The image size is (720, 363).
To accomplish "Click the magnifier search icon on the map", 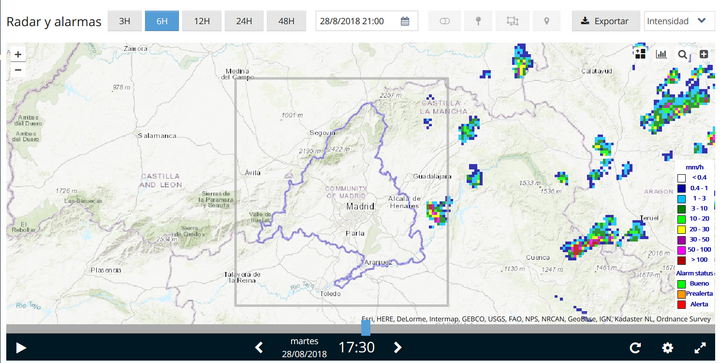I will coord(682,55).
